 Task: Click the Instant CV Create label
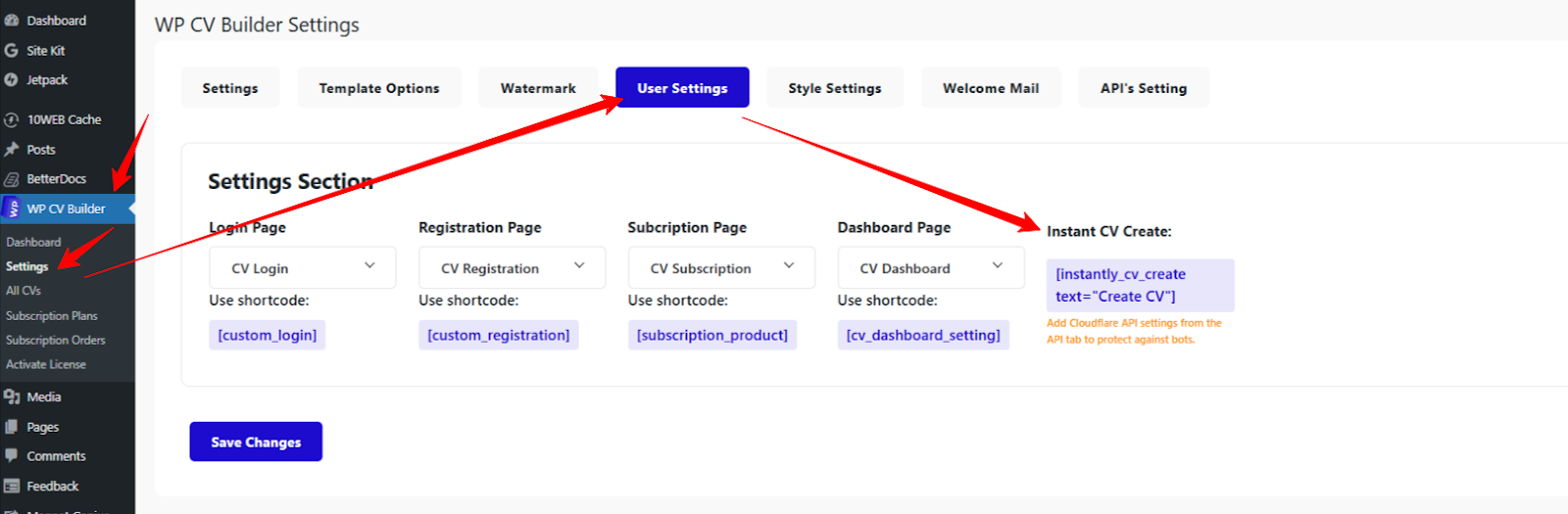pyautogui.click(x=1109, y=231)
